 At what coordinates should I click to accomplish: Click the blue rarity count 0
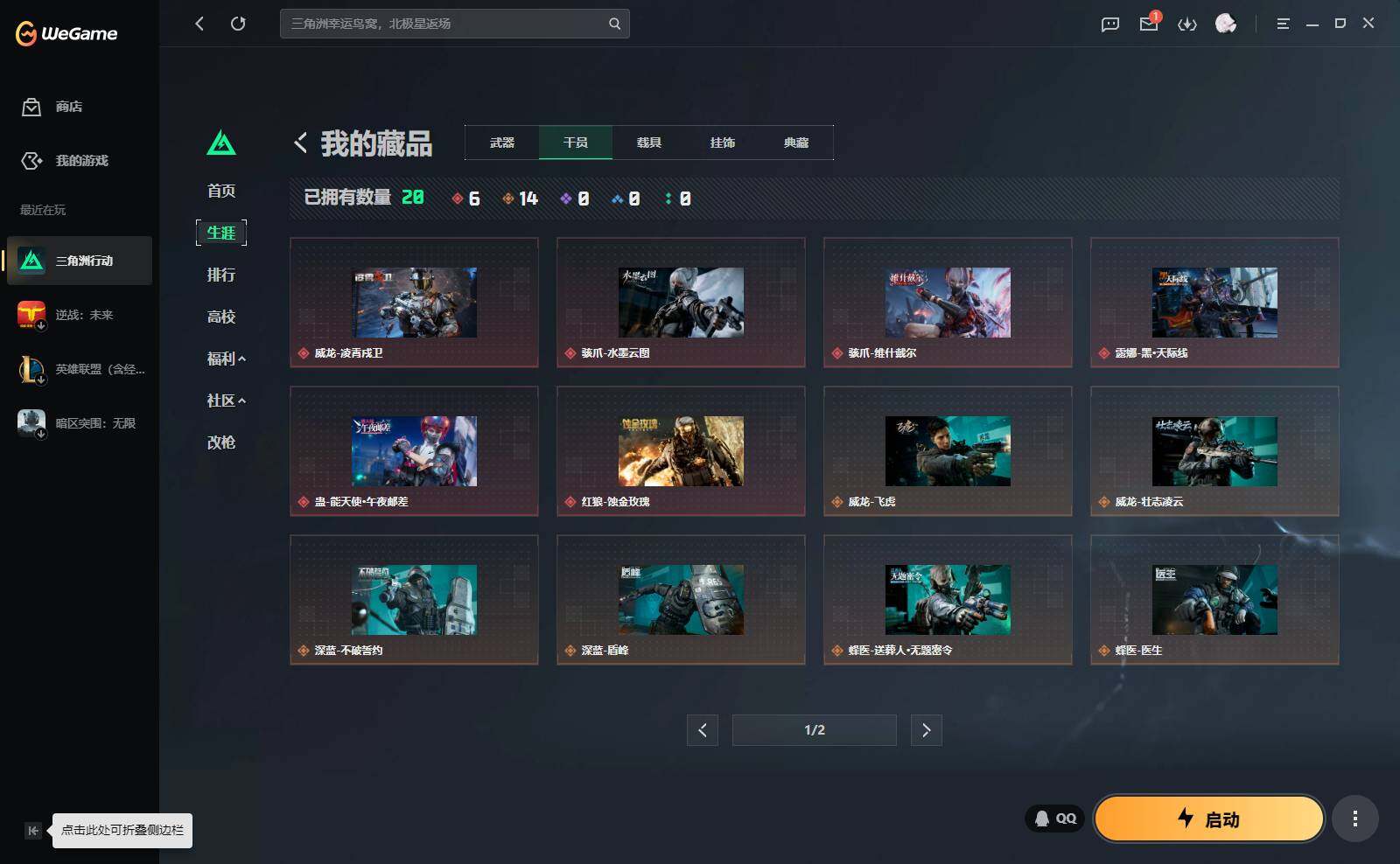coord(626,199)
